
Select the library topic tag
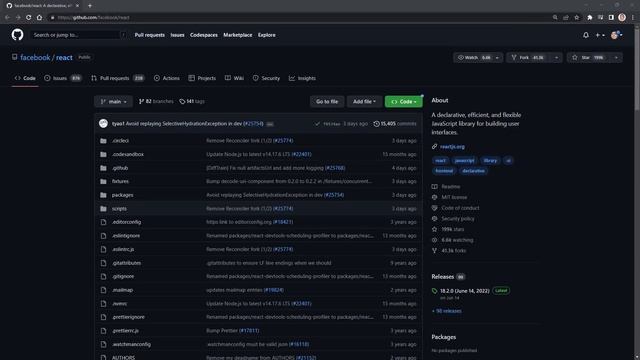coord(490,160)
